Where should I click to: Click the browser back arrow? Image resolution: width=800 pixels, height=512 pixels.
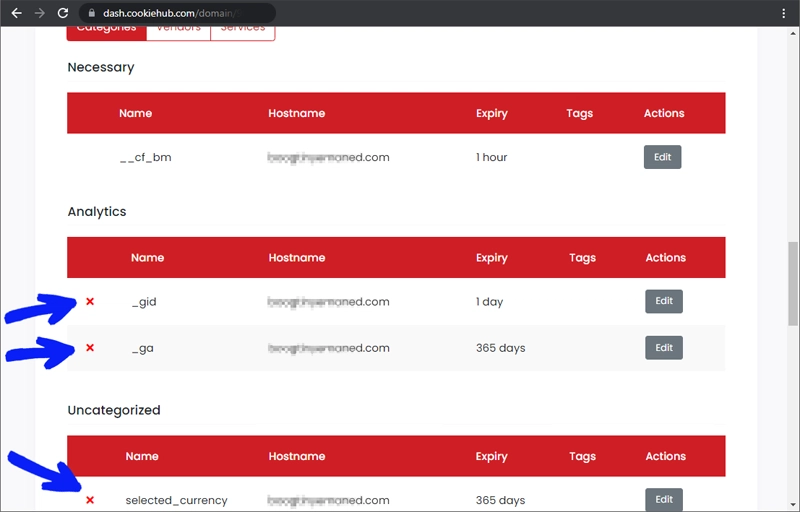(16, 14)
